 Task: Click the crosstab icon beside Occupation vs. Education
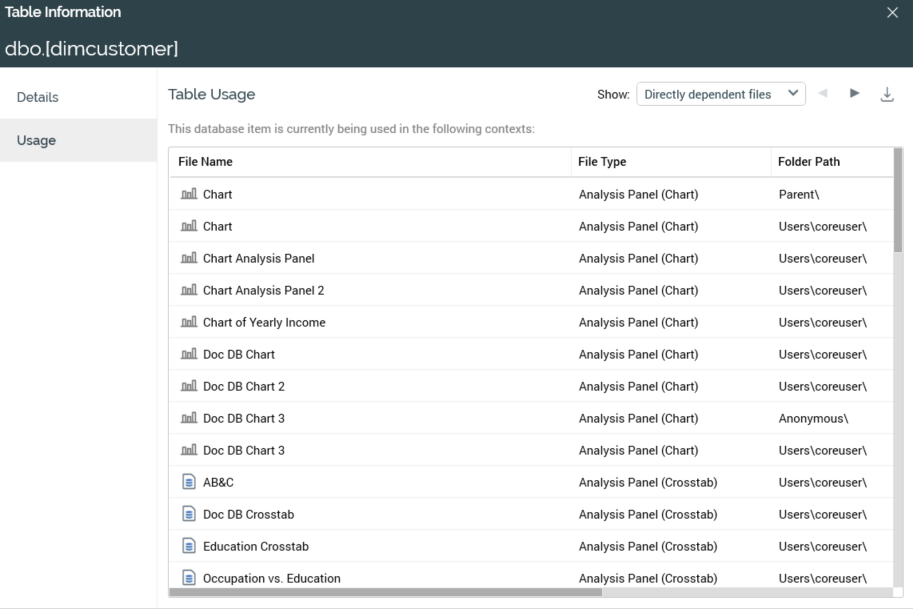188,578
